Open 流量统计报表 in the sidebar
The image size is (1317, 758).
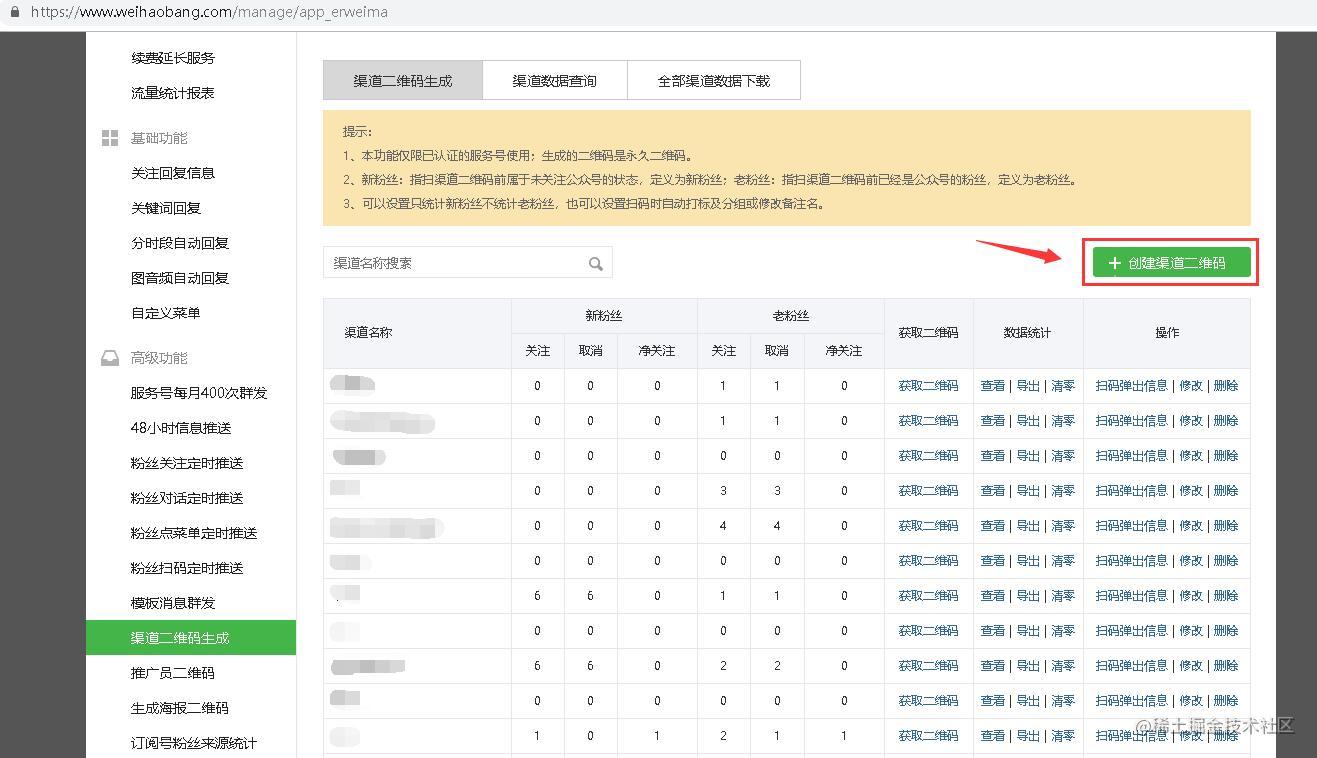(173, 93)
